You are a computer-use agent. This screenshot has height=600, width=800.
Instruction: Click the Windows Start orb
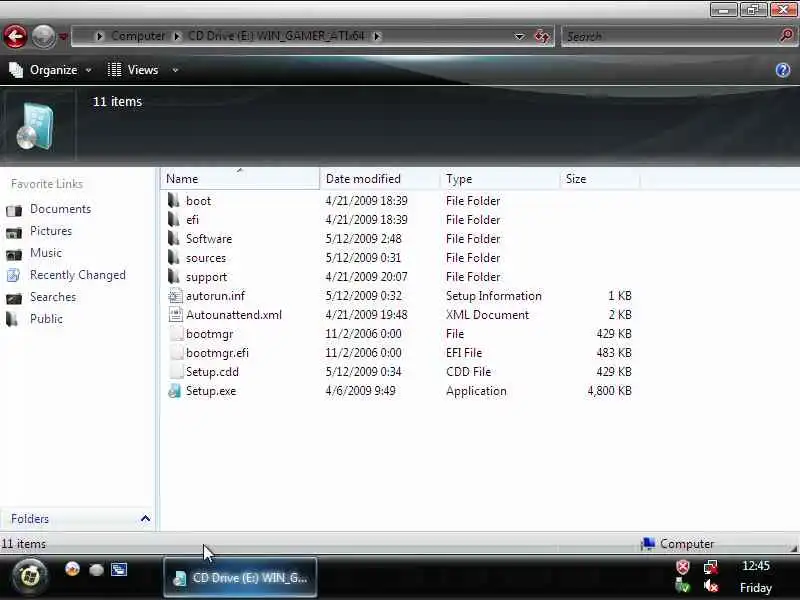tap(30, 577)
